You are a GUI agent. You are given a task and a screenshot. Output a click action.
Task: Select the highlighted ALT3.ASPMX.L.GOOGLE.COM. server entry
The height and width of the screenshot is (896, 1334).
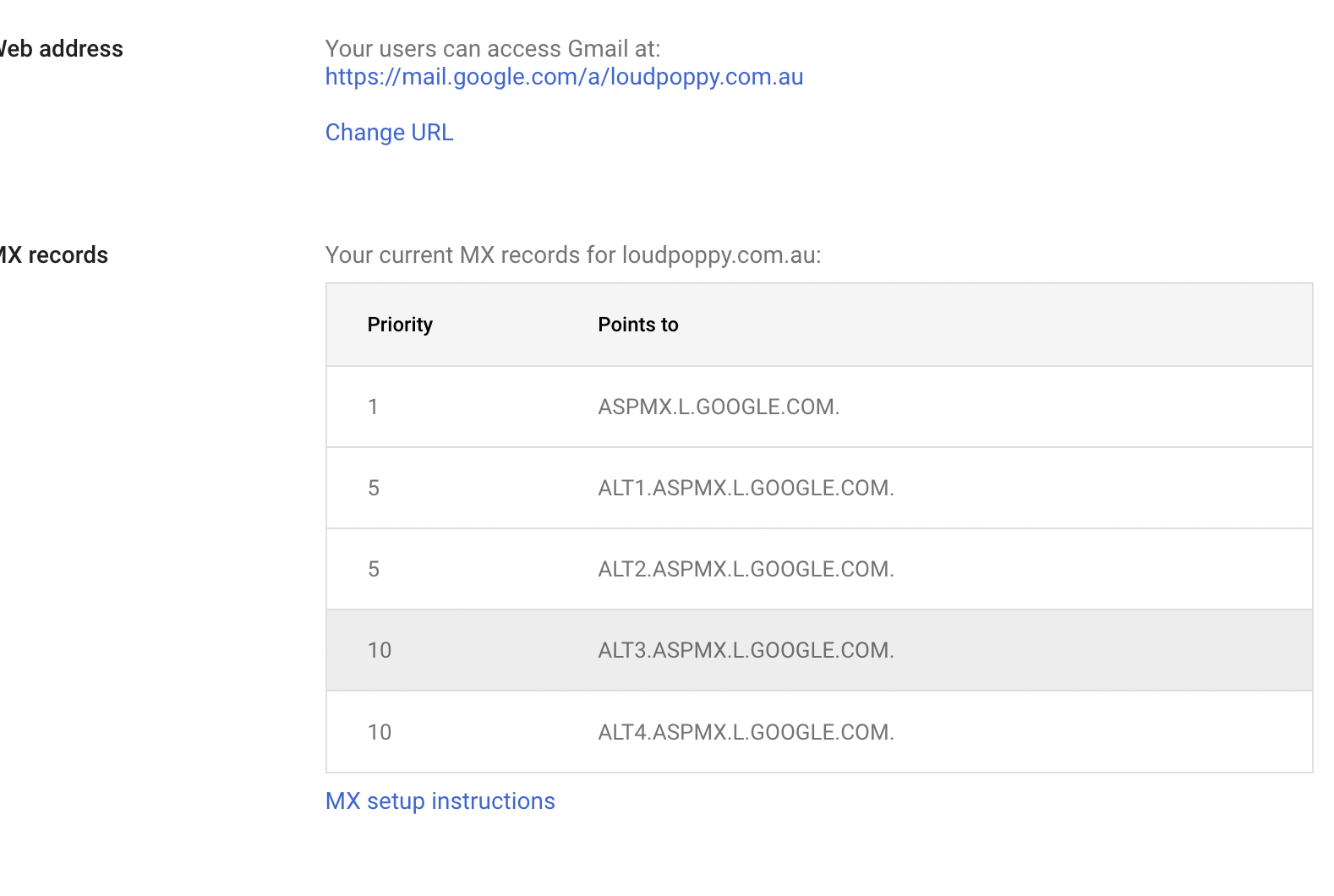pyautogui.click(x=746, y=650)
